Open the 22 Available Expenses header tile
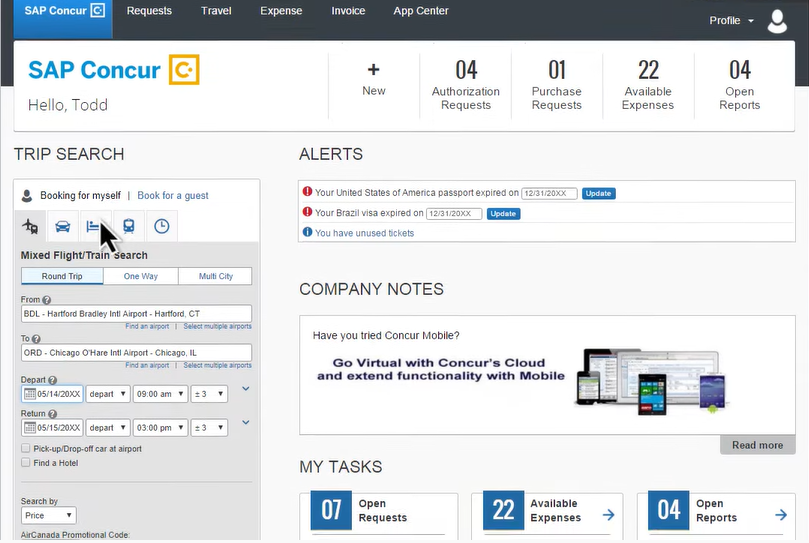 click(648, 85)
